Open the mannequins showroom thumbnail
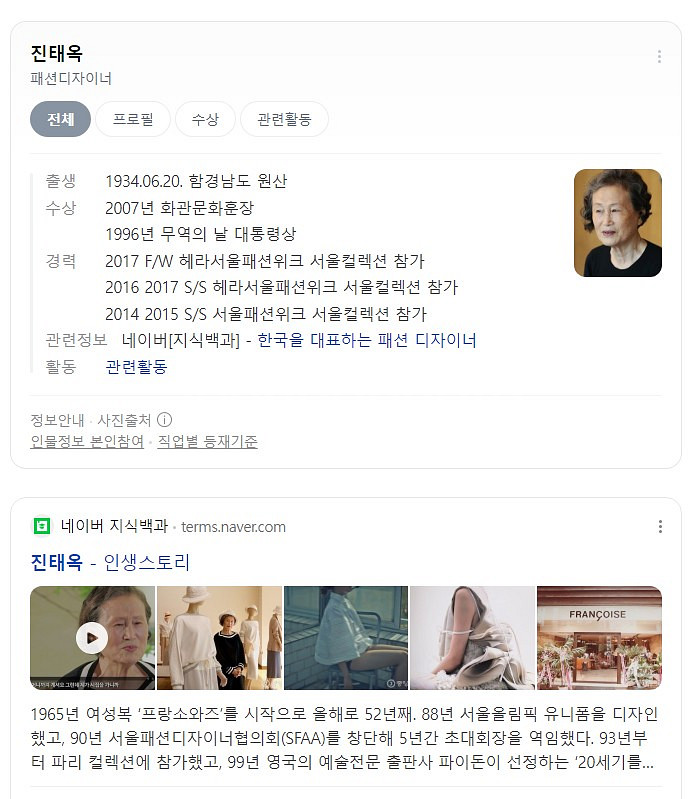This screenshot has width=690, height=799. 219,637
